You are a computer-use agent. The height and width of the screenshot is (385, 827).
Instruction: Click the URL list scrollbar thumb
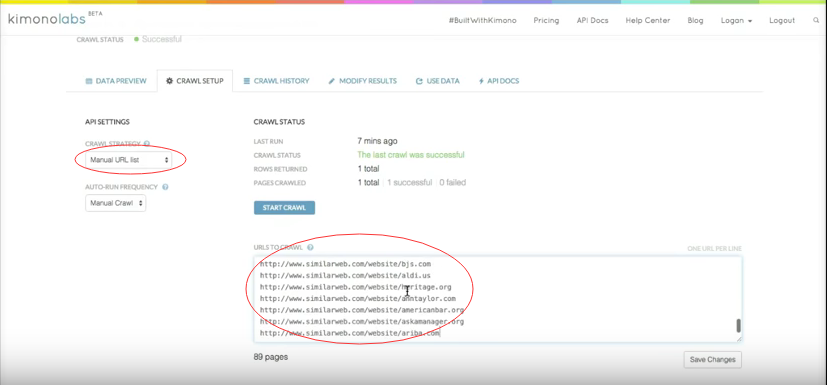[738, 325]
